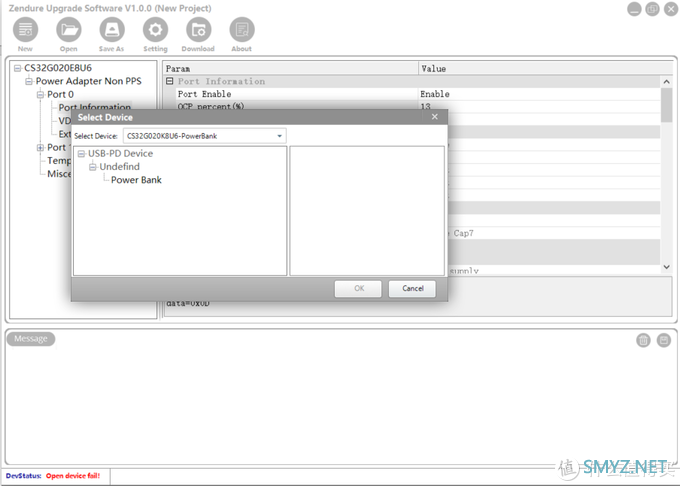680x486 pixels.
Task: Collapse the Port 0 tree node
Action: point(40,95)
